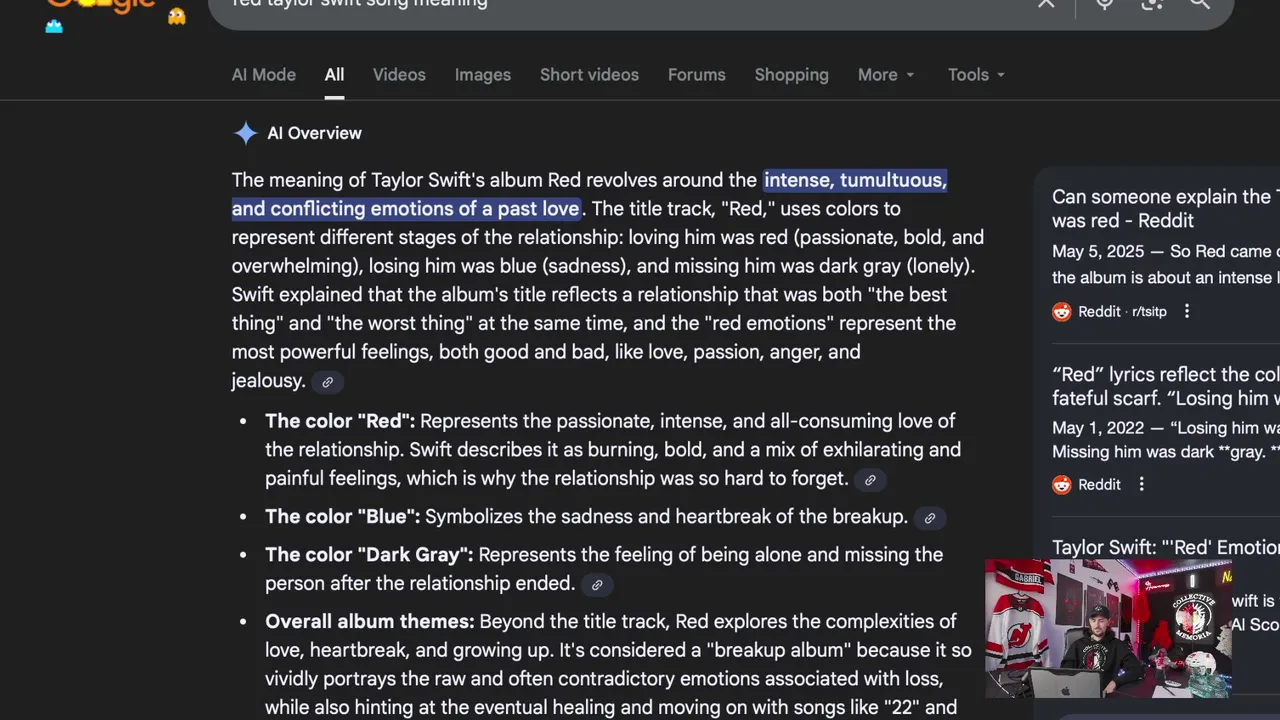Open Google Lens image search
Viewport: 1280px width, 720px height.
[x=1152, y=4]
